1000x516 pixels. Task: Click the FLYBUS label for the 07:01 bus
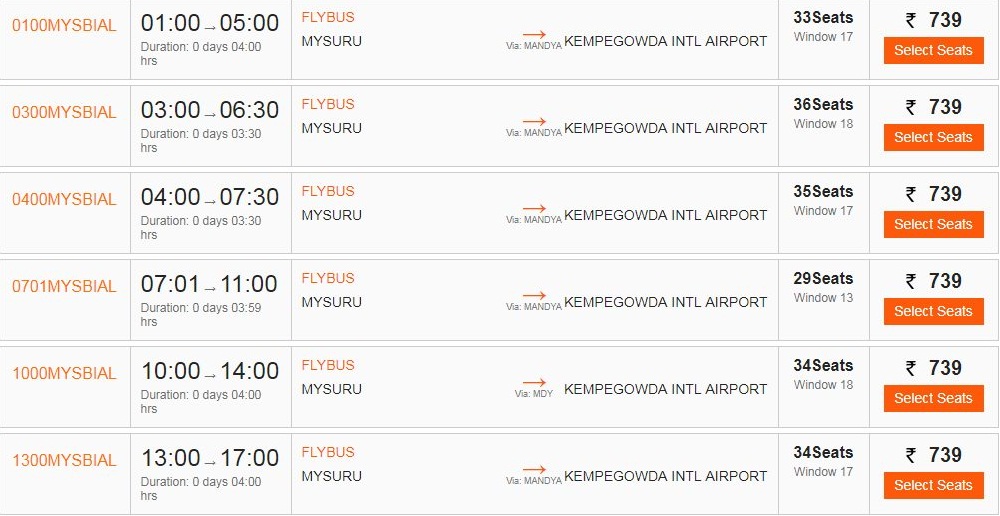pyautogui.click(x=328, y=278)
